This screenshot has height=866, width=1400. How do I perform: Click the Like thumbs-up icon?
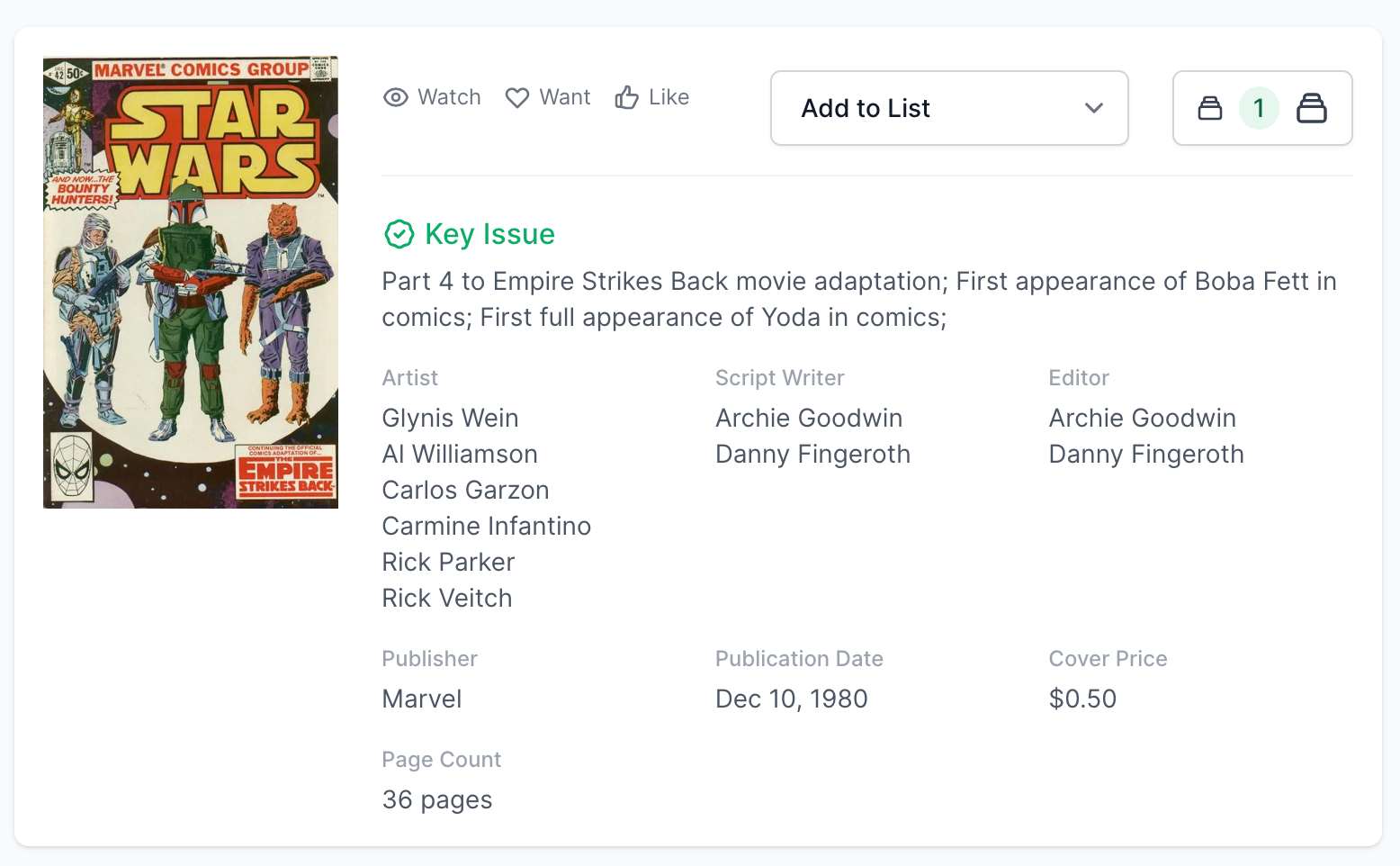(627, 97)
